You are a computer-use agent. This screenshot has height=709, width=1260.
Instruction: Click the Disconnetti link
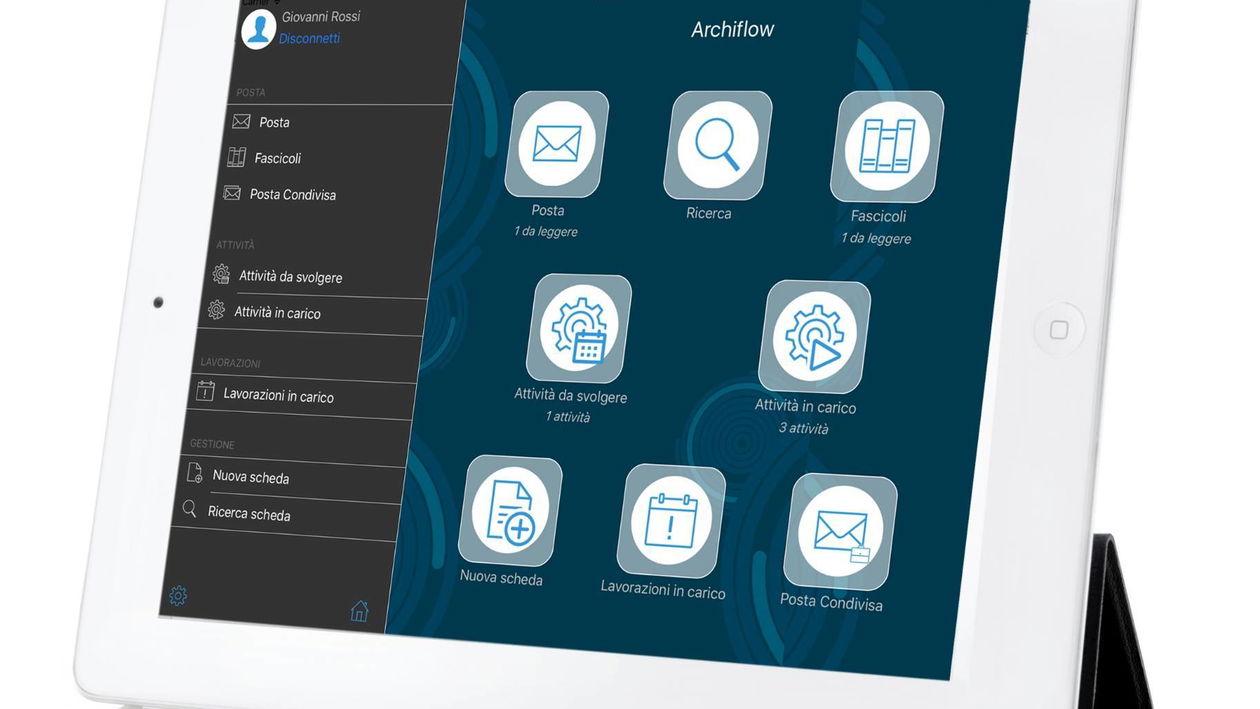coord(309,39)
